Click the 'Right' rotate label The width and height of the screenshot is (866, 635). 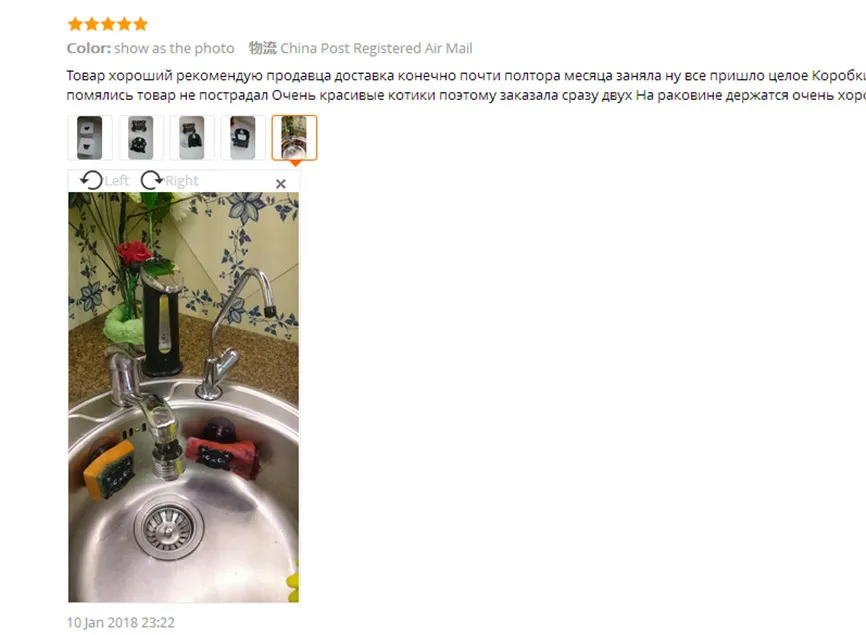182,181
